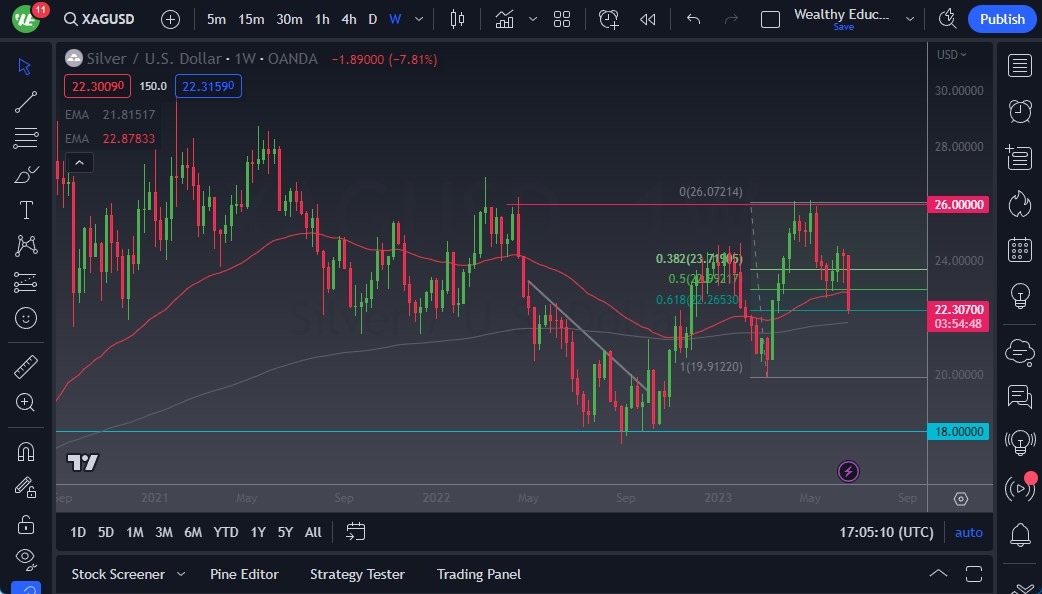Image resolution: width=1042 pixels, height=594 pixels.
Task: Click the XAGUSD symbol search field
Action: 100,19
